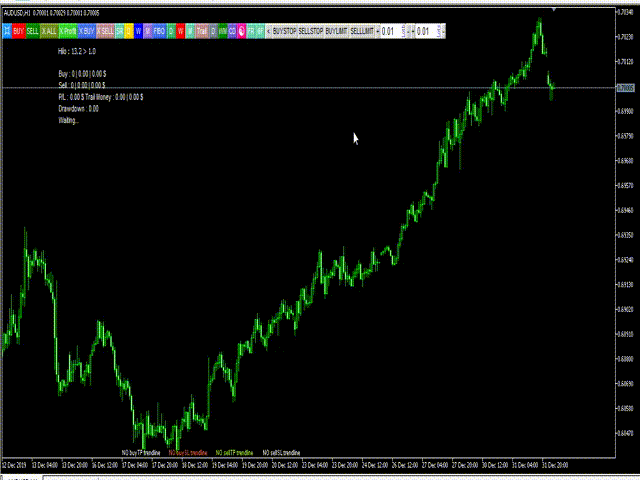Click the 31 Dec 20:00 date axis label
Viewport: 640px width, 480px height.
555,465
